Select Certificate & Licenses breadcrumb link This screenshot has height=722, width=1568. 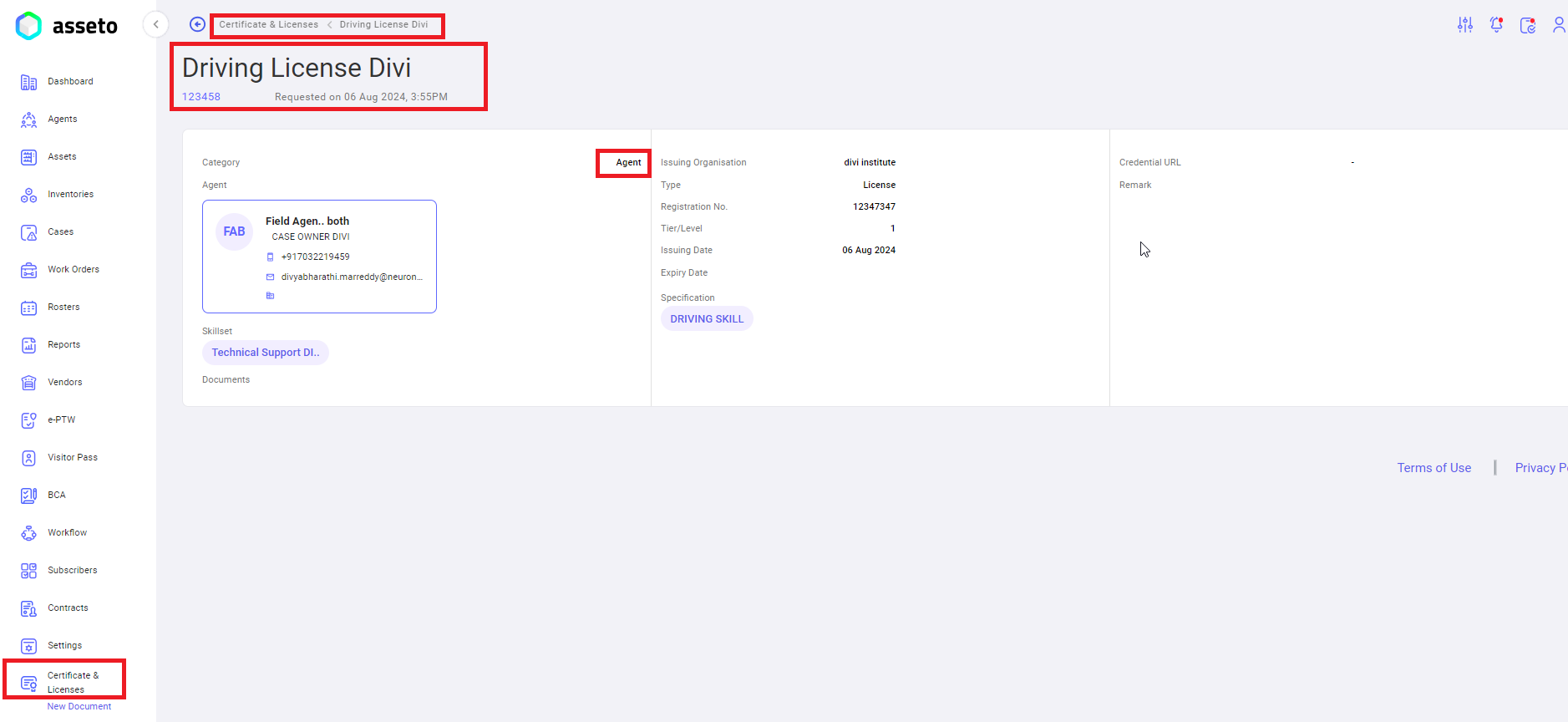(x=268, y=25)
